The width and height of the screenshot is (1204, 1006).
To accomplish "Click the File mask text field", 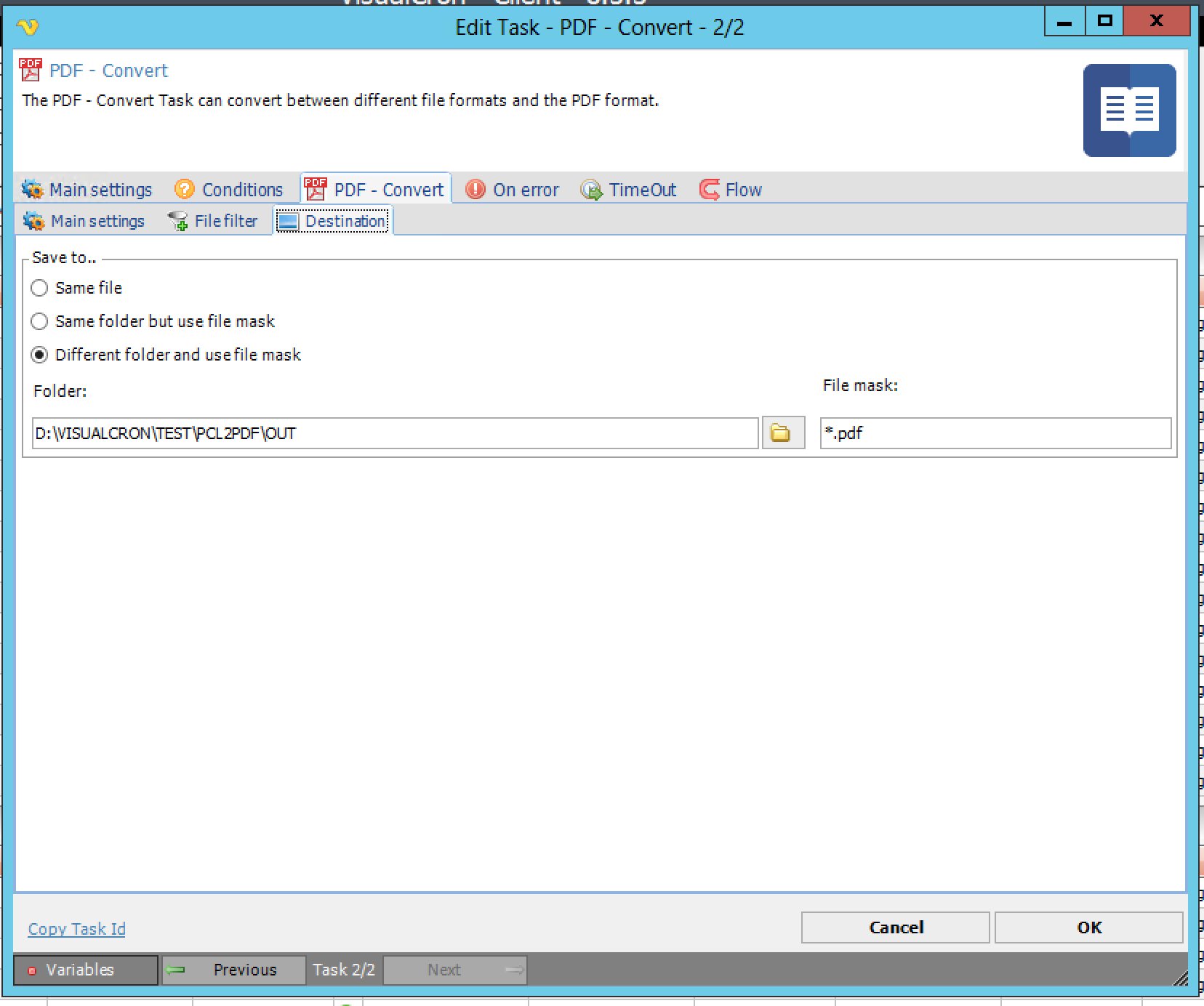I will click(x=995, y=434).
